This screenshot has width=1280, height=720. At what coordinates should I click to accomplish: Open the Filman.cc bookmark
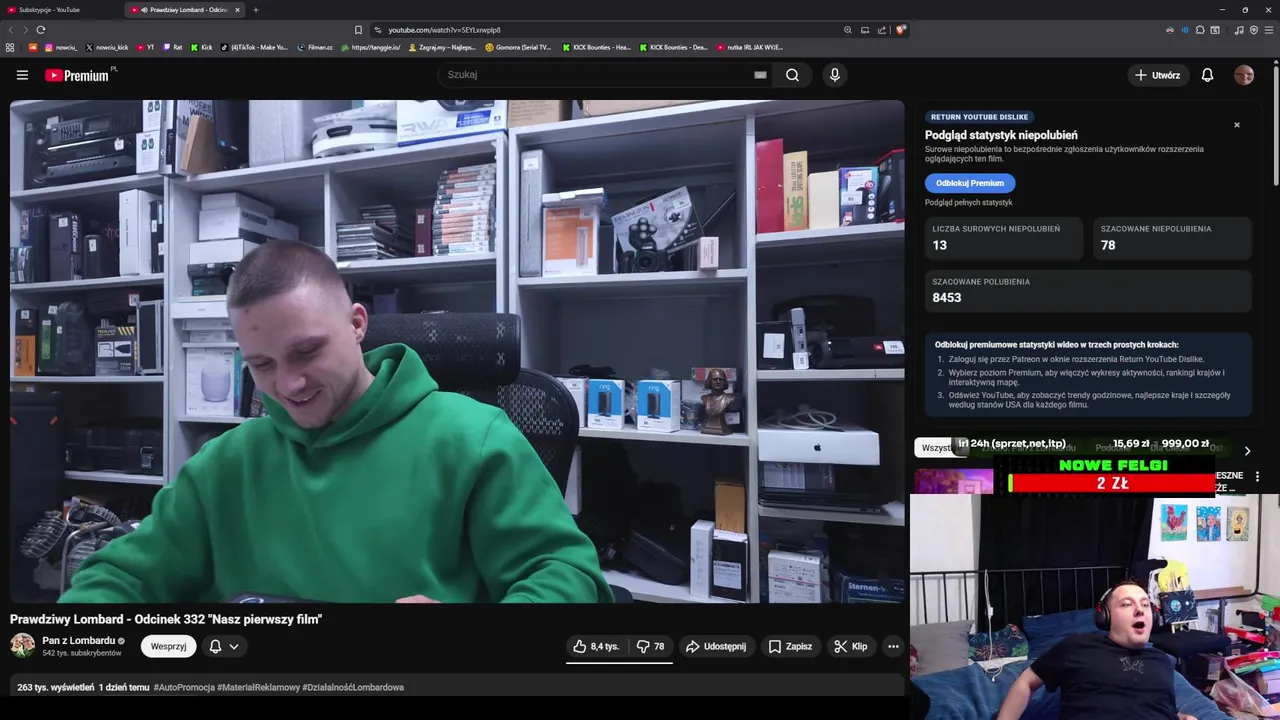[316, 47]
